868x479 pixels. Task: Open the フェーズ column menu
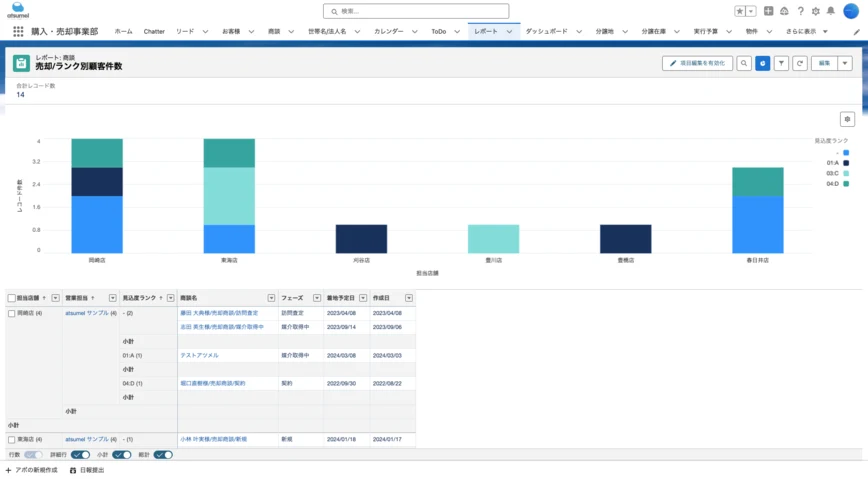pos(317,298)
